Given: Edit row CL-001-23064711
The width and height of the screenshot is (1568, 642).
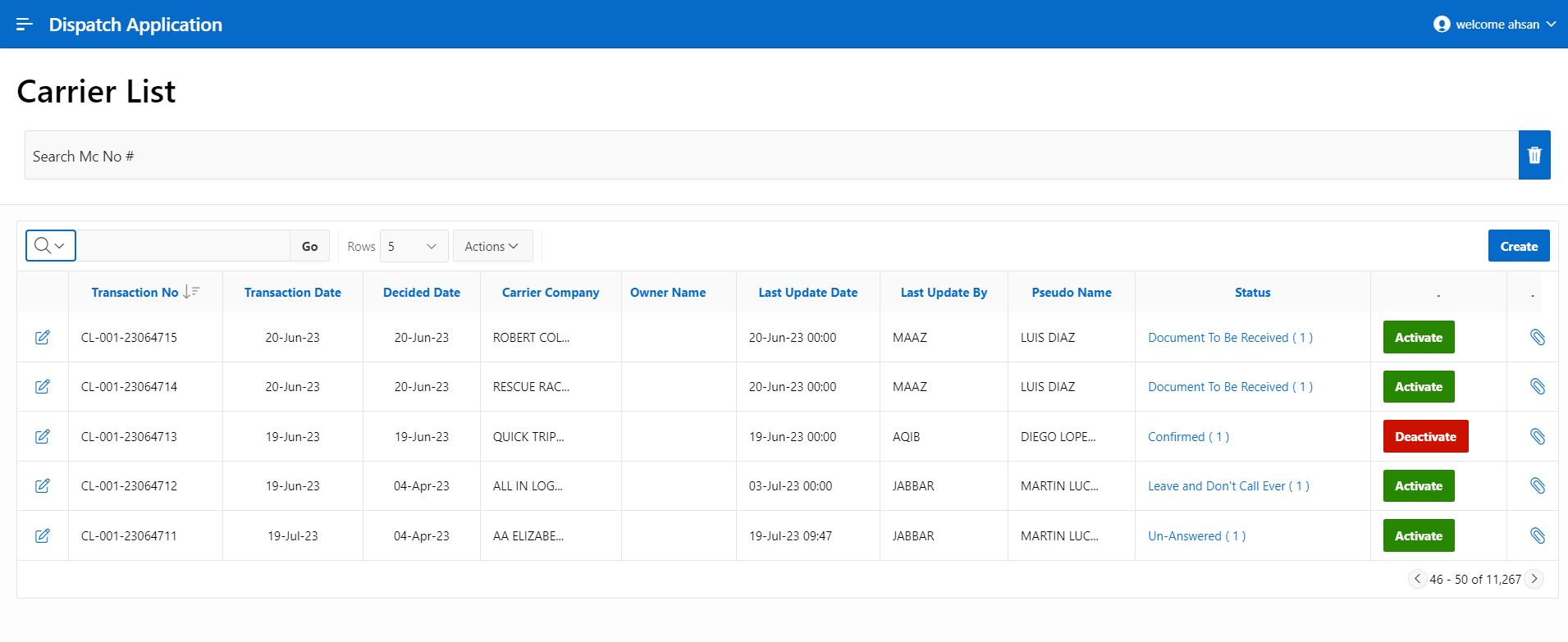Looking at the screenshot, I should click(43, 535).
